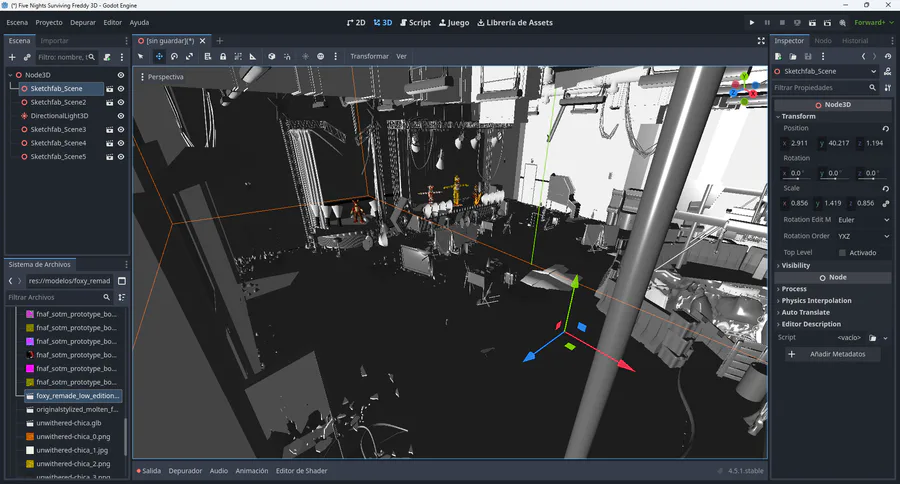This screenshot has height=484, width=900.
Task: Enable the Top Level Activado checkbox
Action: coord(842,253)
